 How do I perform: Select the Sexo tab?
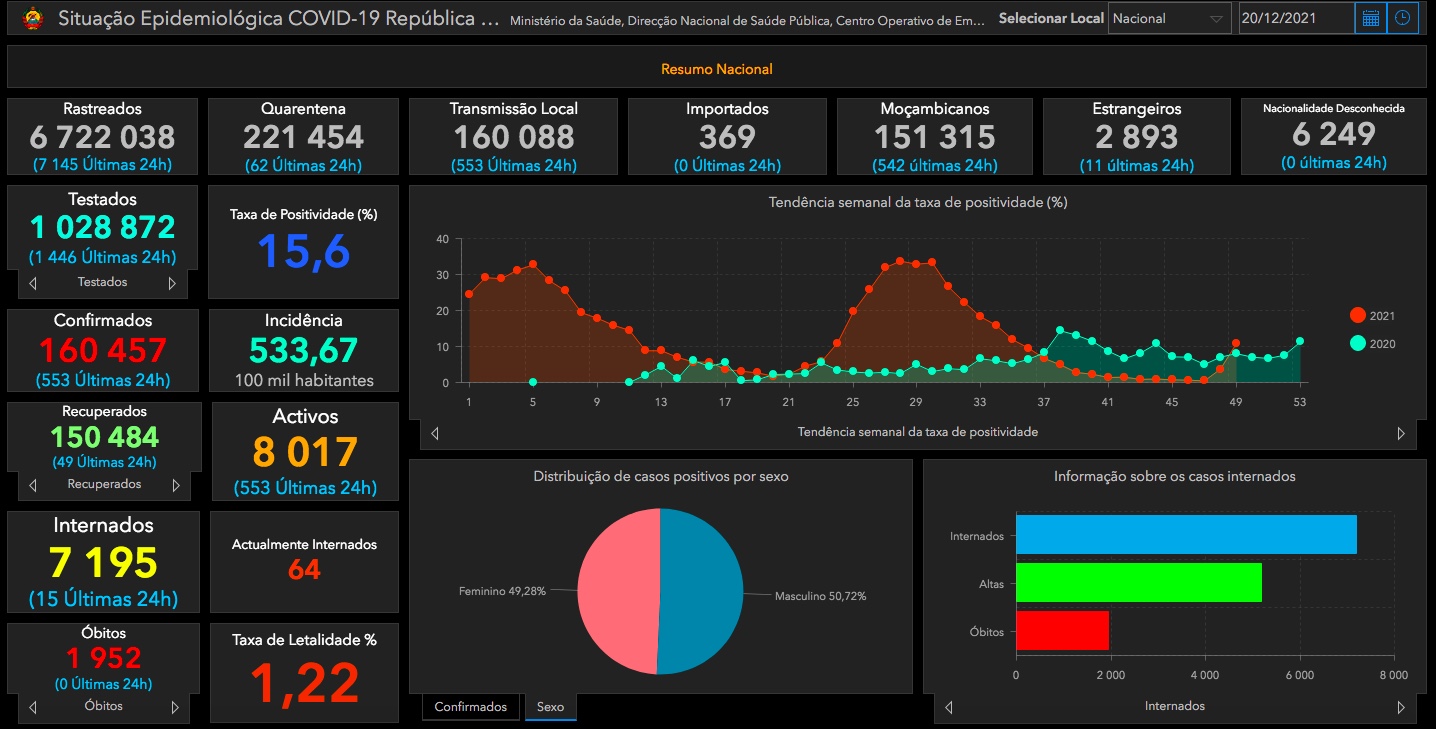(550, 707)
